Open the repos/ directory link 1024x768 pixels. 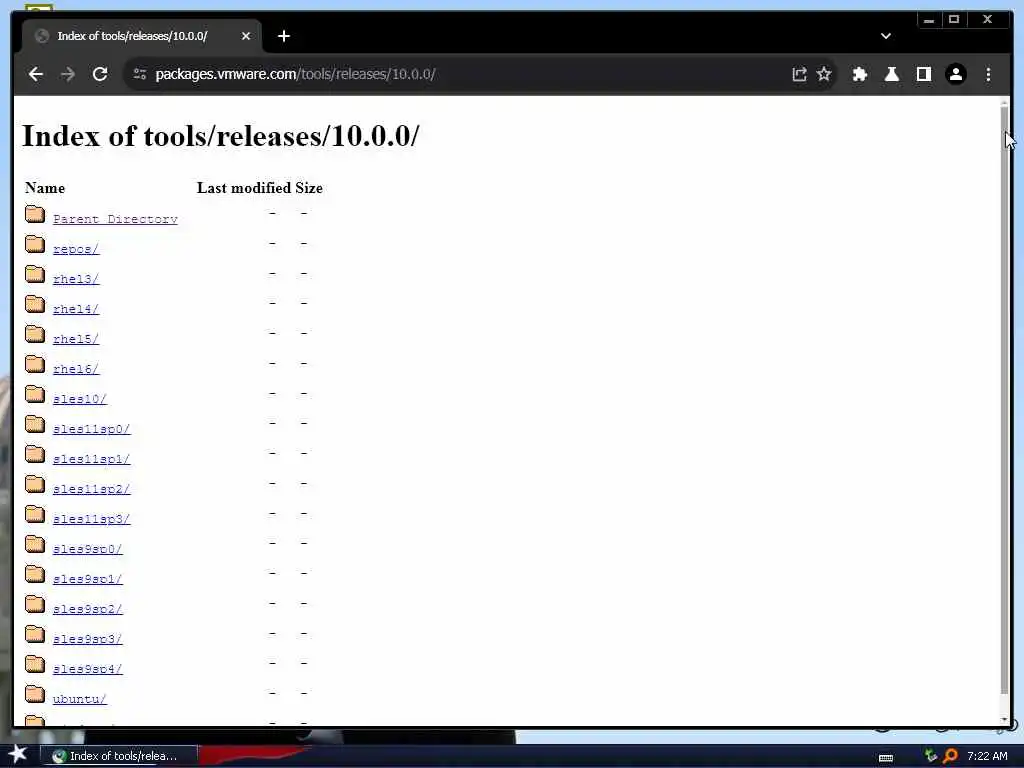pyautogui.click(x=76, y=249)
